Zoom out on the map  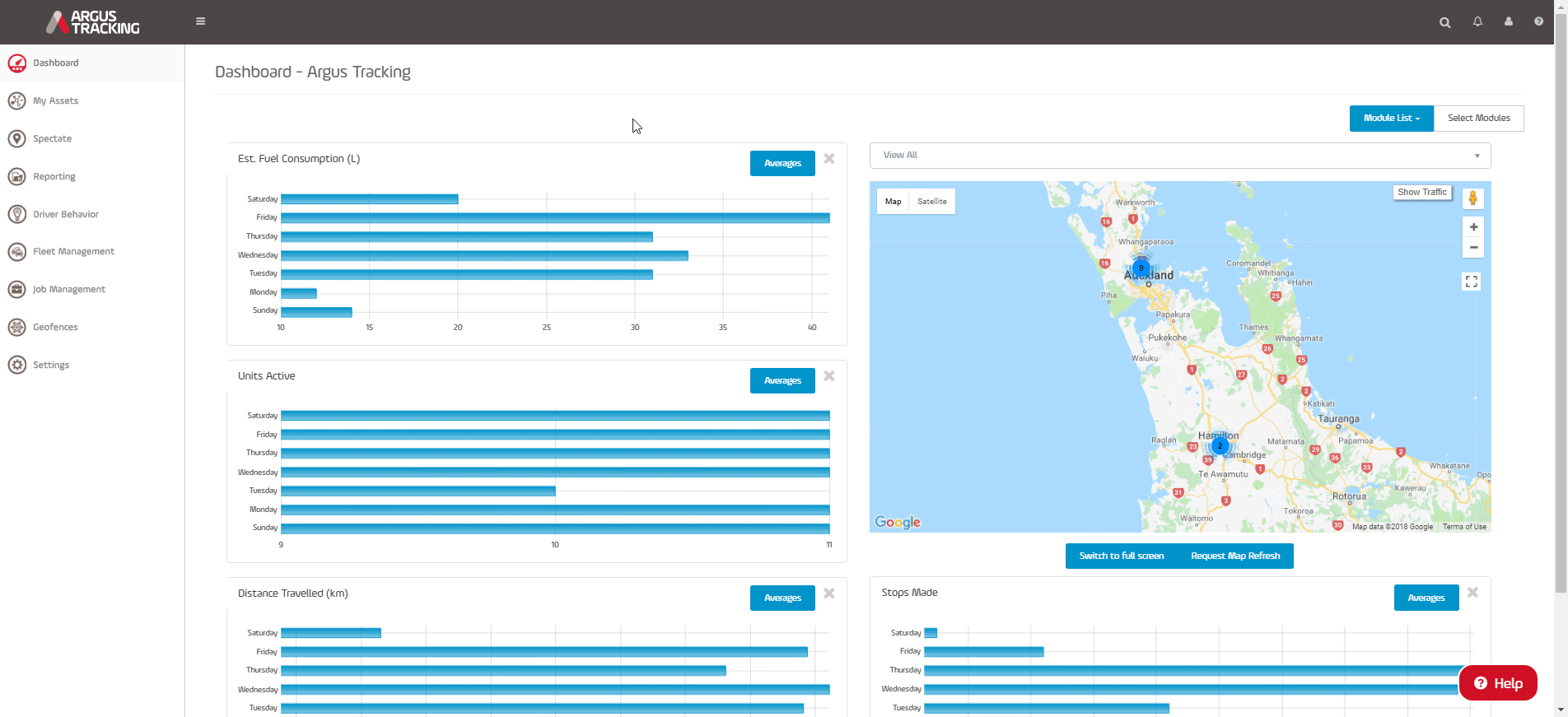(1473, 248)
